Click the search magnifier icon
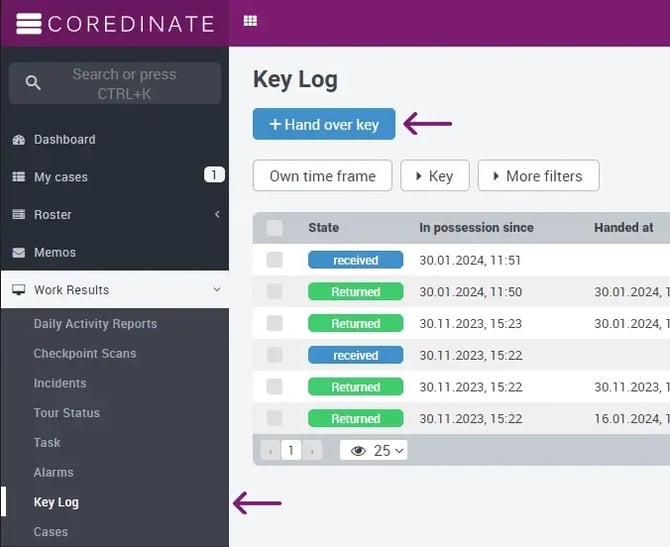 (x=34, y=83)
